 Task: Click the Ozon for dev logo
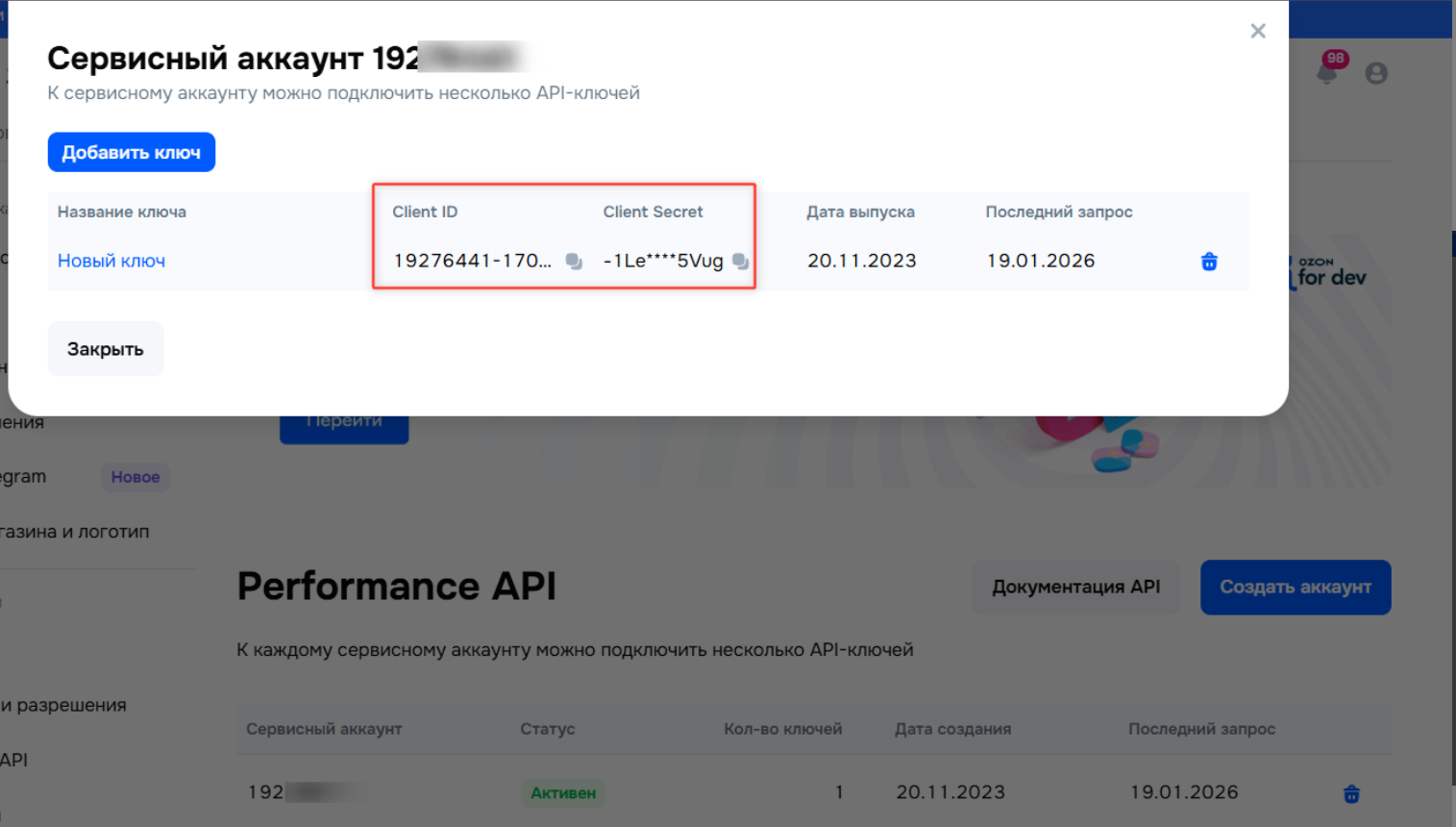point(1331,274)
